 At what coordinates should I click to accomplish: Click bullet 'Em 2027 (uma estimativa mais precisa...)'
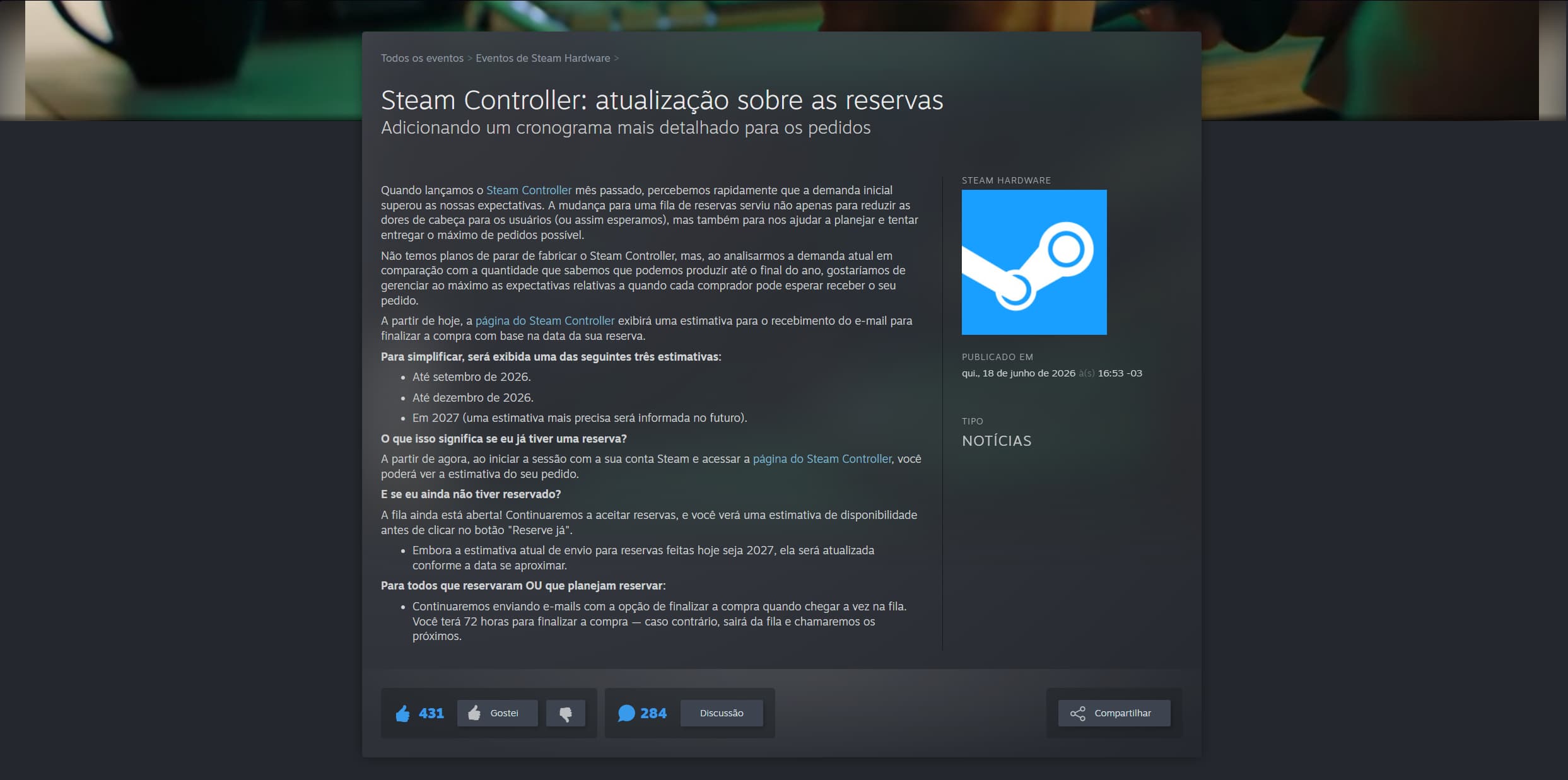point(580,417)
